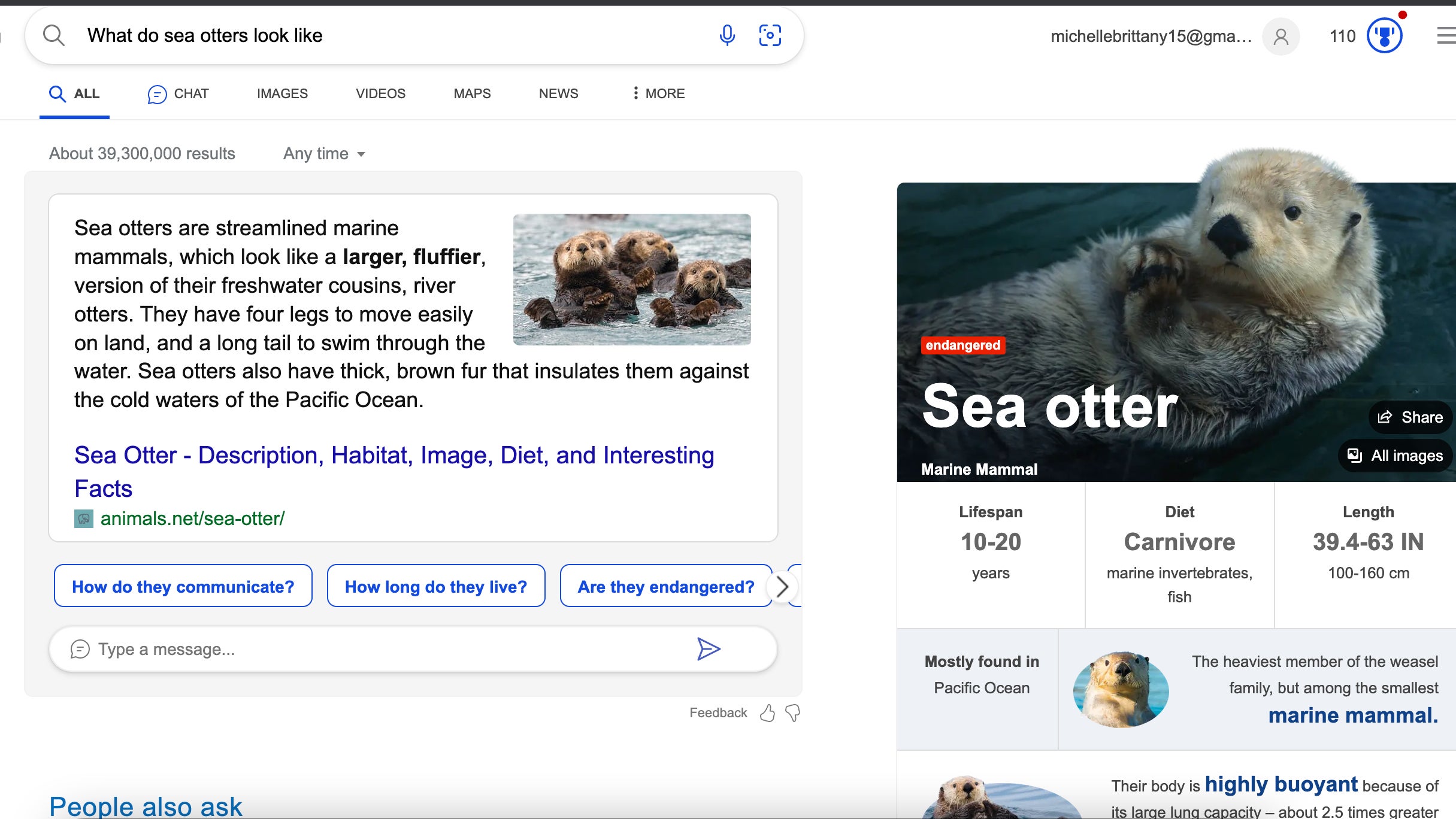1456x819 pixels.
Task: Click the Share button on sea otter card
Action: (1410, 417)
